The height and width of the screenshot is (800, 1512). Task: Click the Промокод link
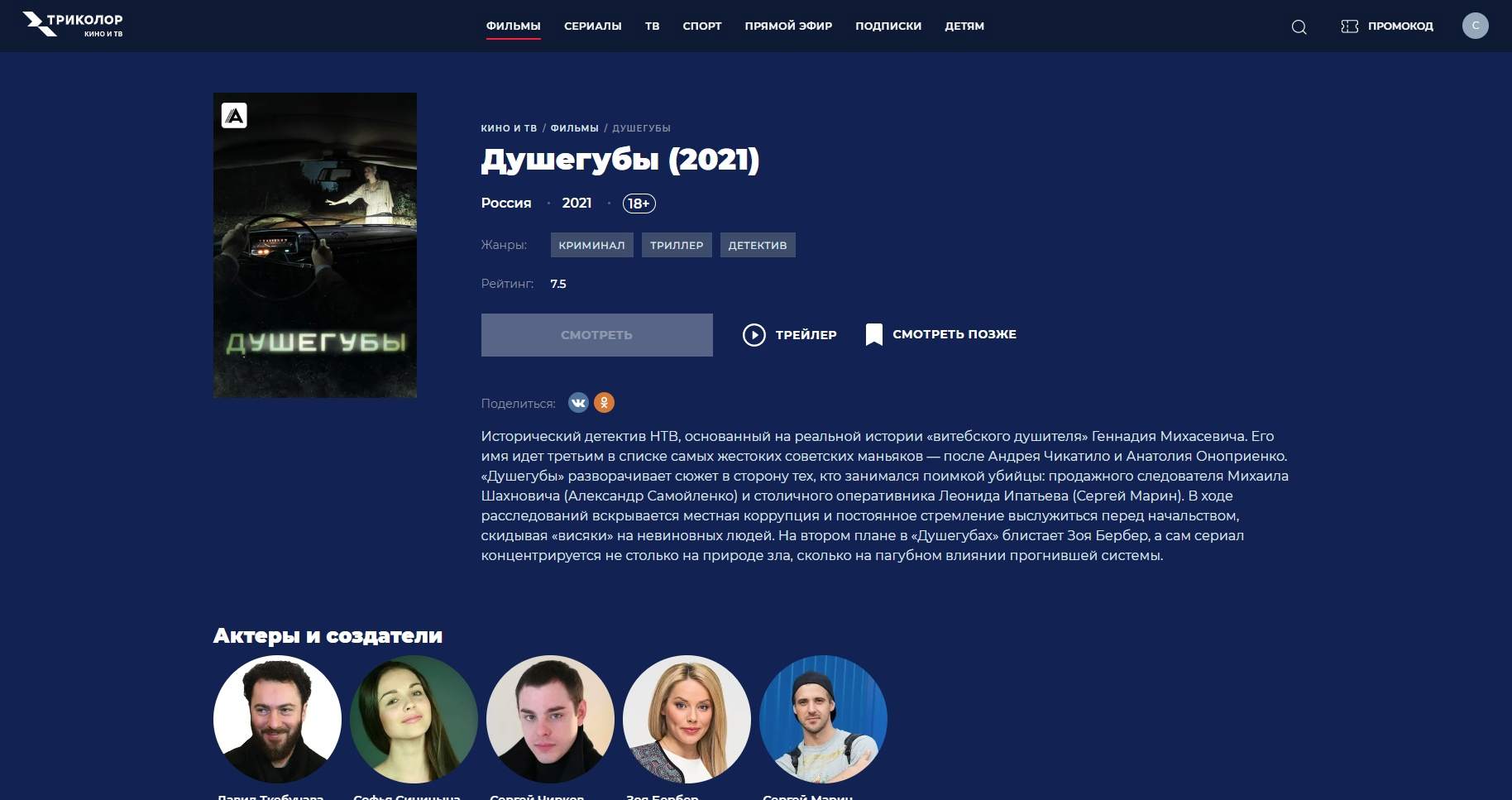[x=1400, y=26]
